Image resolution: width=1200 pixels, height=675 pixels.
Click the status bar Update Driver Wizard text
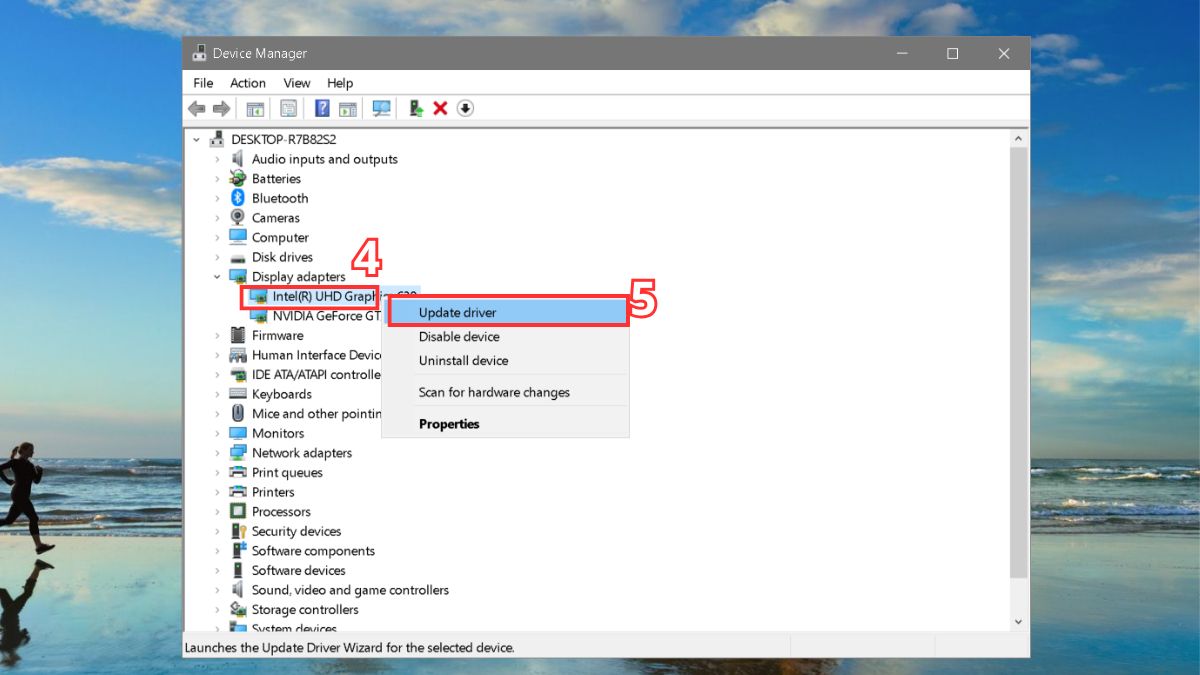[x=350, y=647]
